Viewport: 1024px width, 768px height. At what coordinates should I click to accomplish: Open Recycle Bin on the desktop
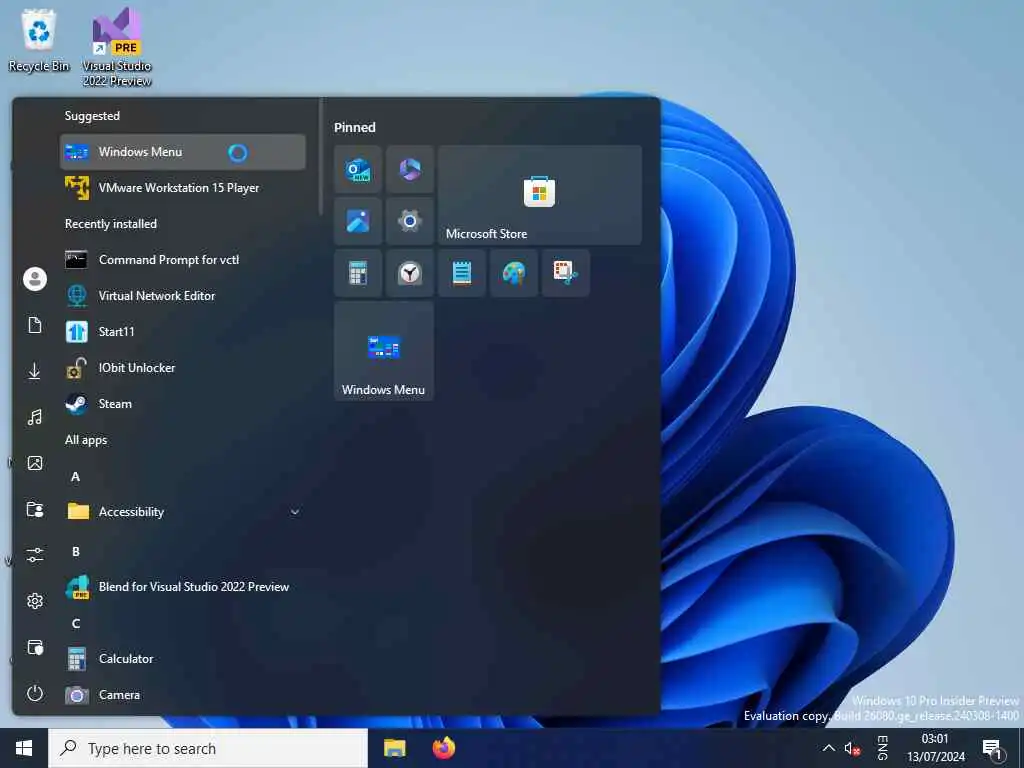tap(39, 40)
